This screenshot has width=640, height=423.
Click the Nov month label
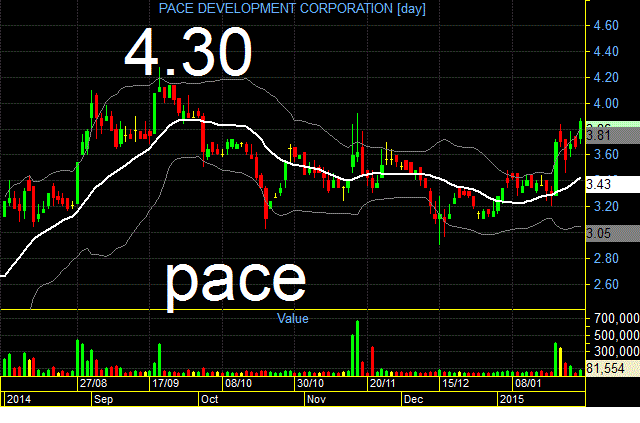click(316, 399)
